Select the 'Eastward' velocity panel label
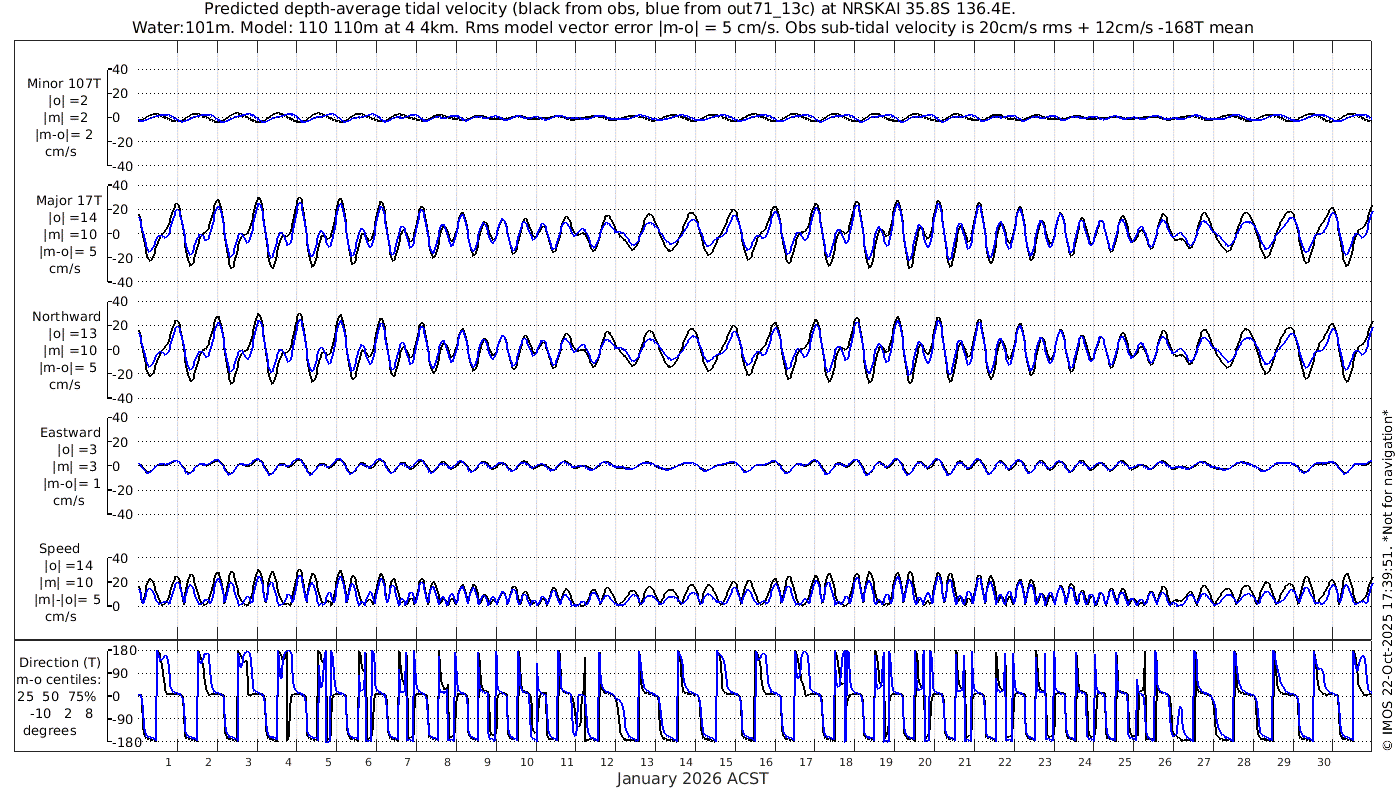Screen dimensions: 1400x800 70,432
